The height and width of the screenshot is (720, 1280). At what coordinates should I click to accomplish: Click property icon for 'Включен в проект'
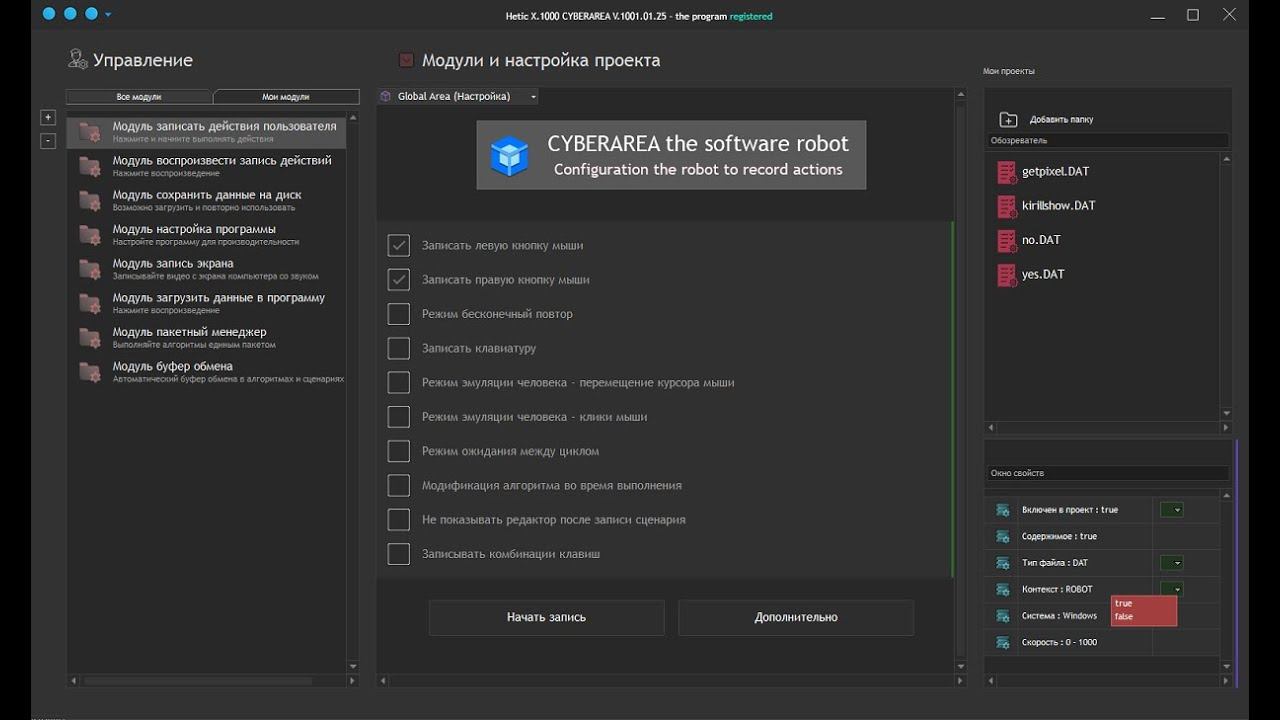click(1002, 510)
